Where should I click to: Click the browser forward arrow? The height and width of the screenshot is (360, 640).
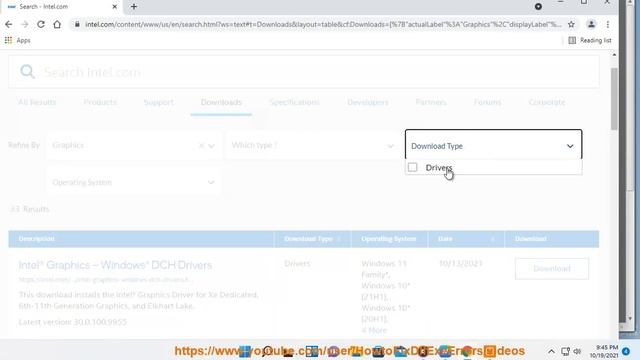pos(24,24)
